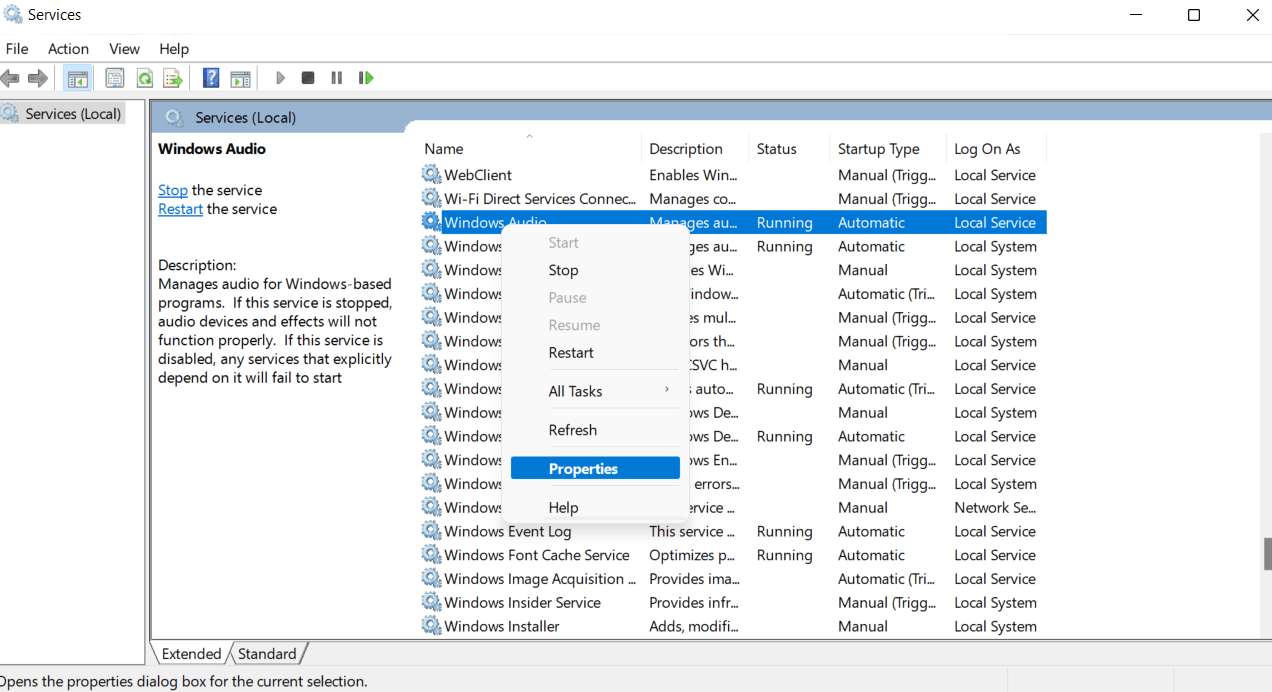Click Services app icon in title bar
The image size is (1272, 692).
[x=13, y=15]
